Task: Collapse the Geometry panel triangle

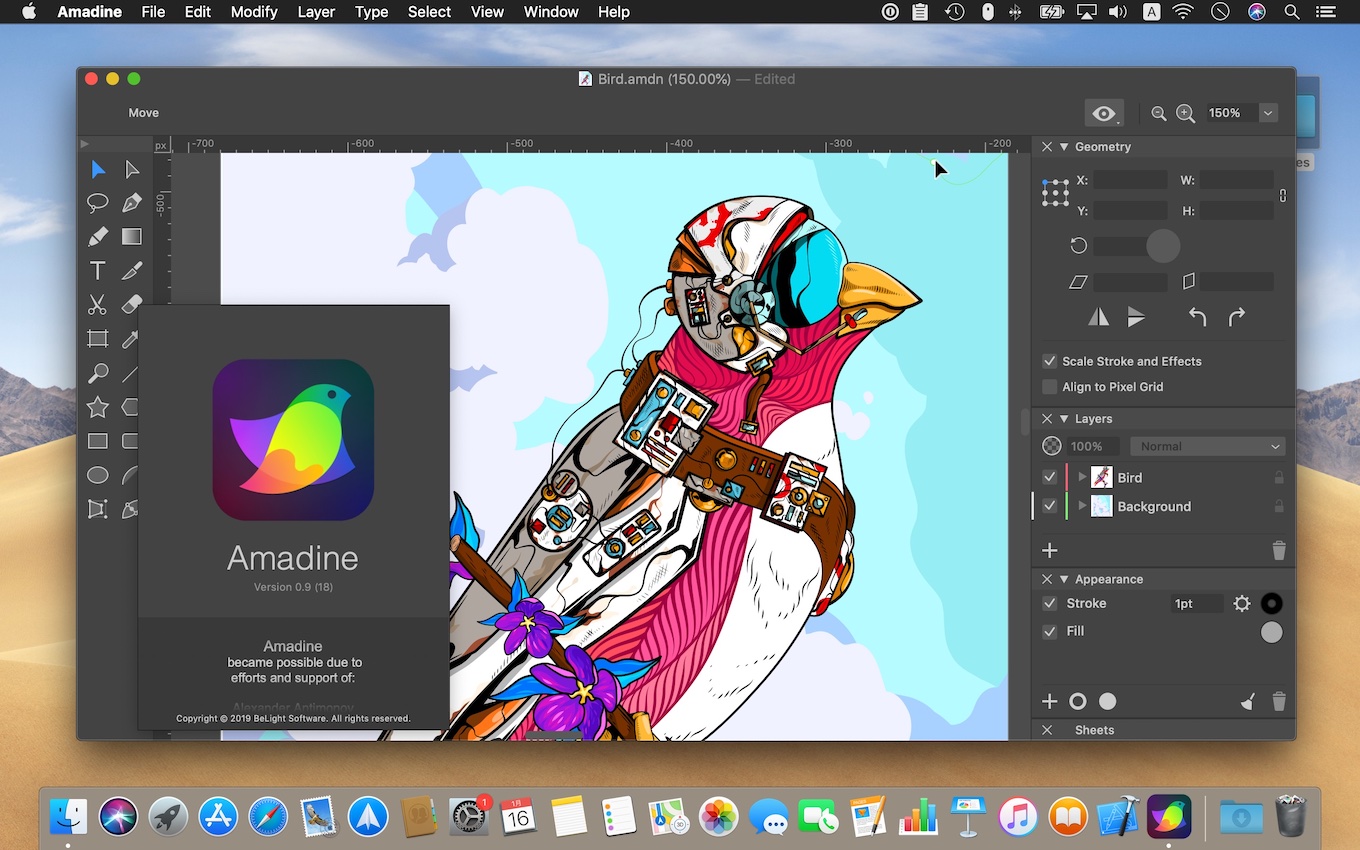Action: coord(1064,147)
